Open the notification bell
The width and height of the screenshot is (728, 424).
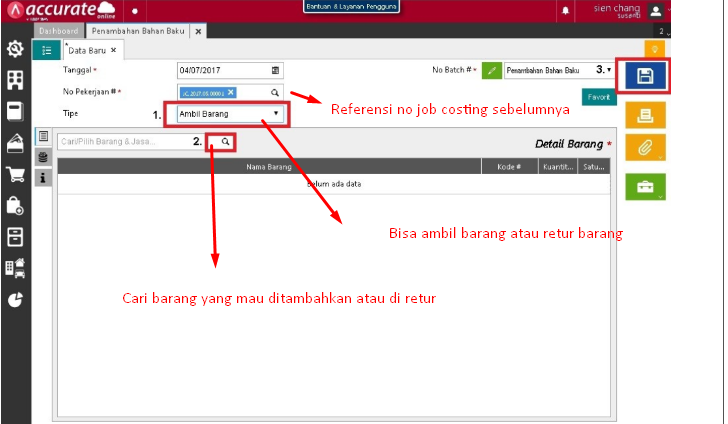click(565, 11)
